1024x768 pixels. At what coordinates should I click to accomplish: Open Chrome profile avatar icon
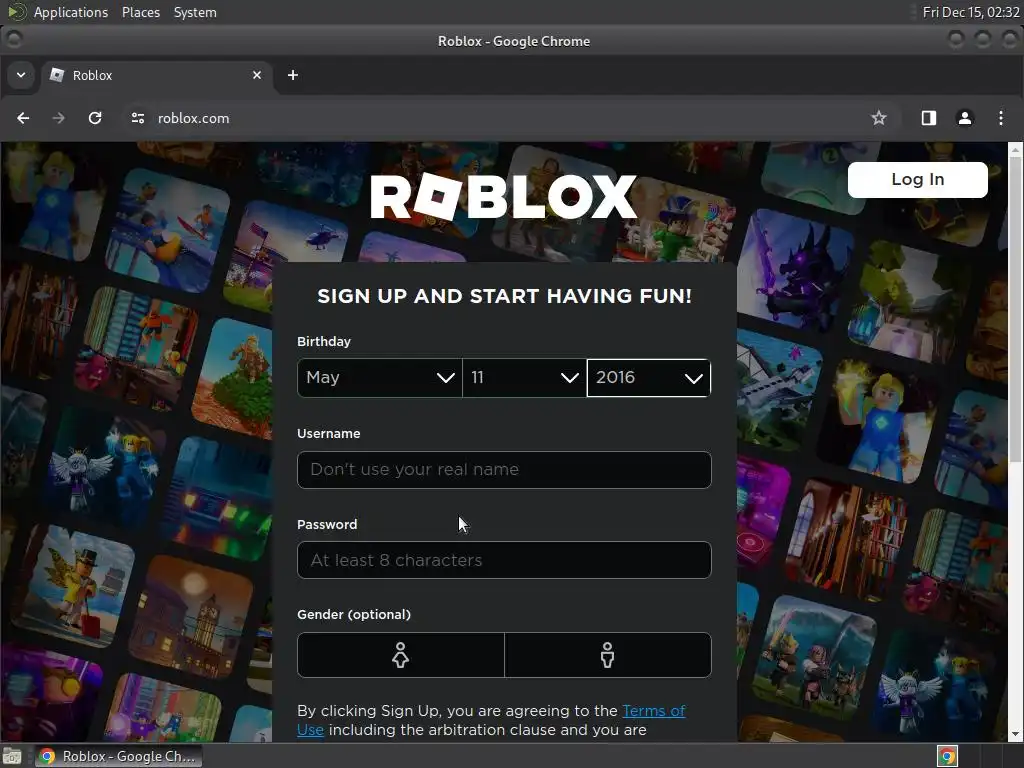point(965,118)
